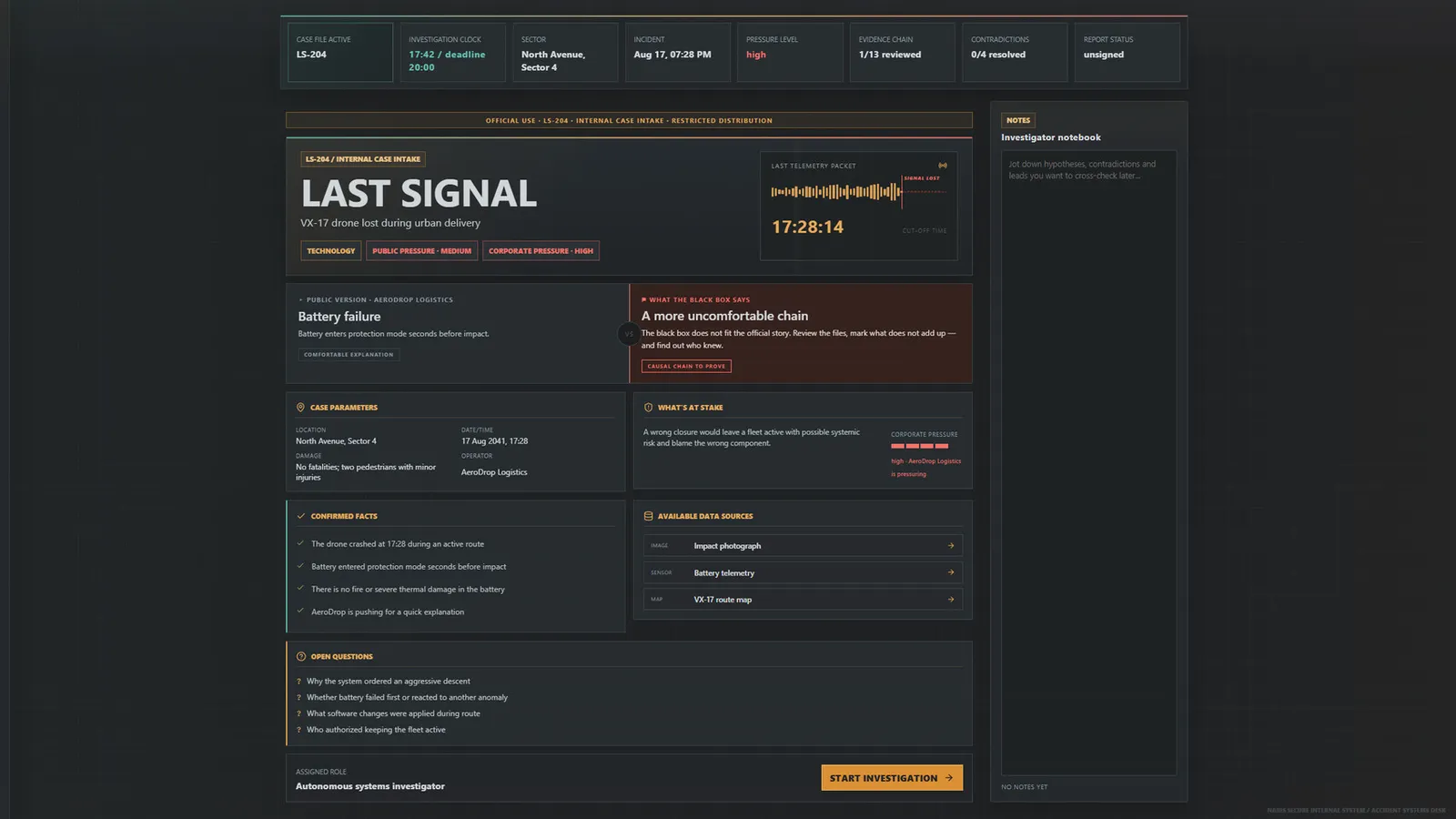The height and width of the screenshot is (819, 1456).
Task: Click checkmark beside no fire damage fact
Action: coord(300,589)
